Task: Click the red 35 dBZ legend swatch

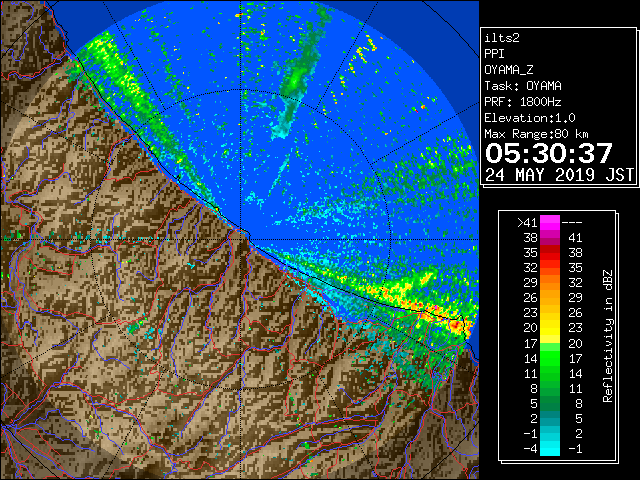Action: pyautogui.click(x=550, y=253)
